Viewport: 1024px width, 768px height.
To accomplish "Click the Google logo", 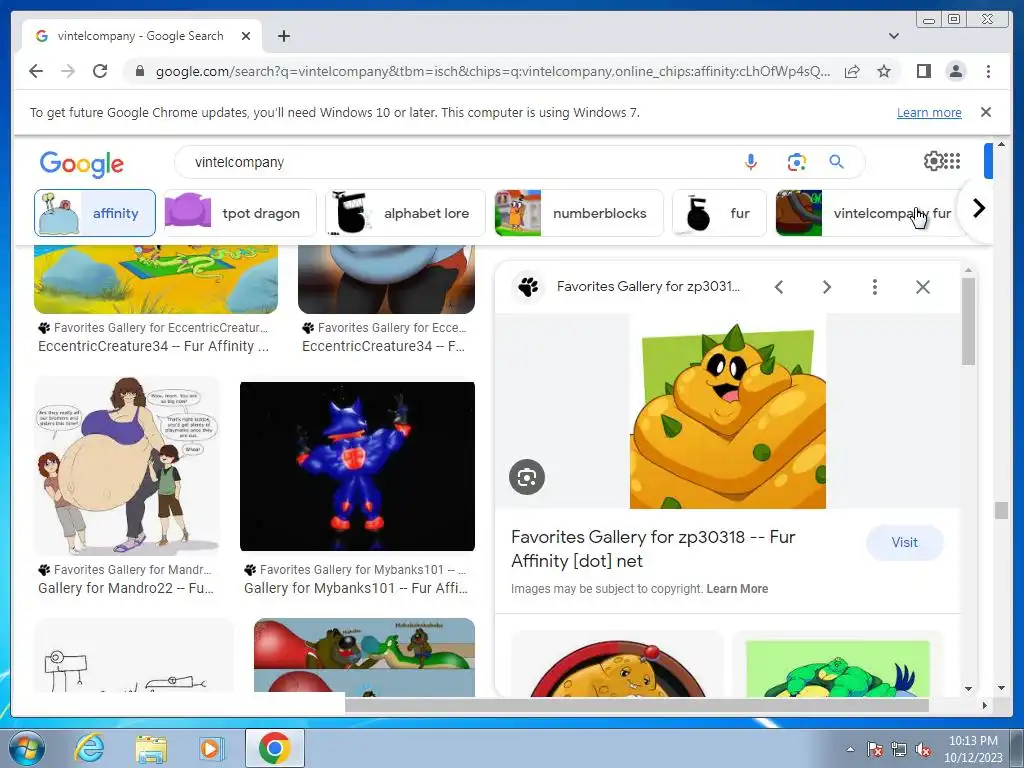I will pyautogui.click(x=82, y=163).
